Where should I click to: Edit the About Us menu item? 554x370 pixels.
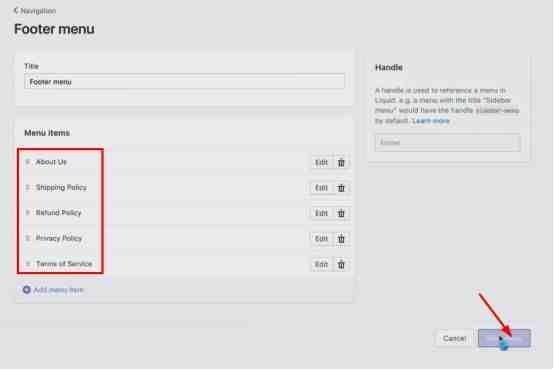(321, 163)
